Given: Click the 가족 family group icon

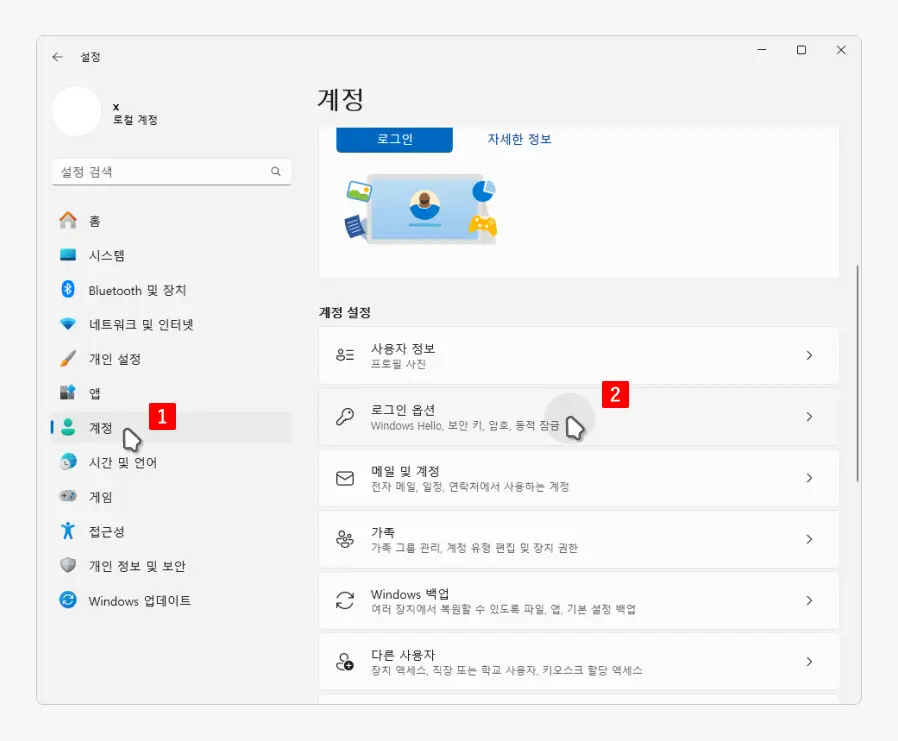Looking at the screenshot, I should tap(345, 539).
